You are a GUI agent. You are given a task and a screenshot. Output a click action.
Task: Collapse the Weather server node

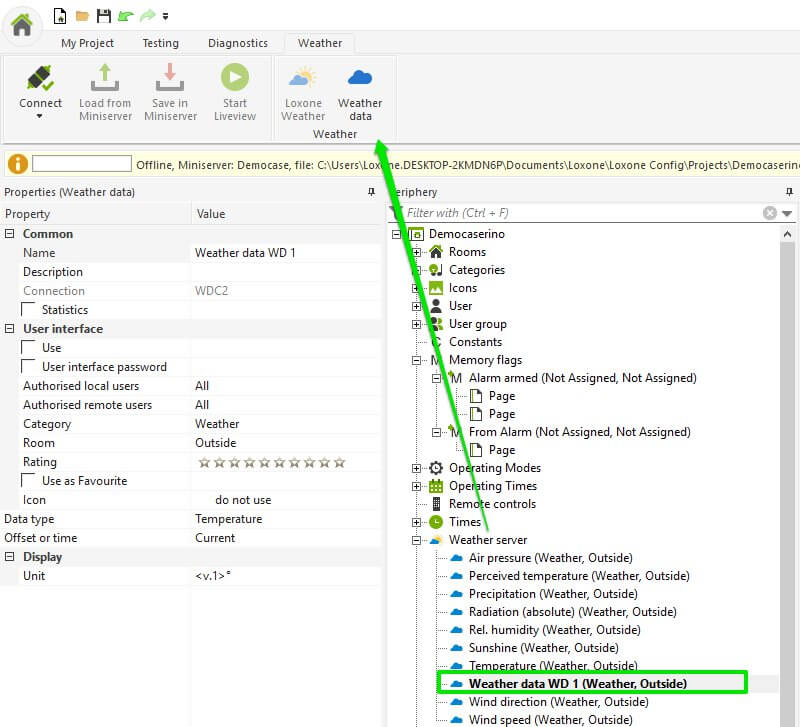pyautogui.click(x=417, y=540)
